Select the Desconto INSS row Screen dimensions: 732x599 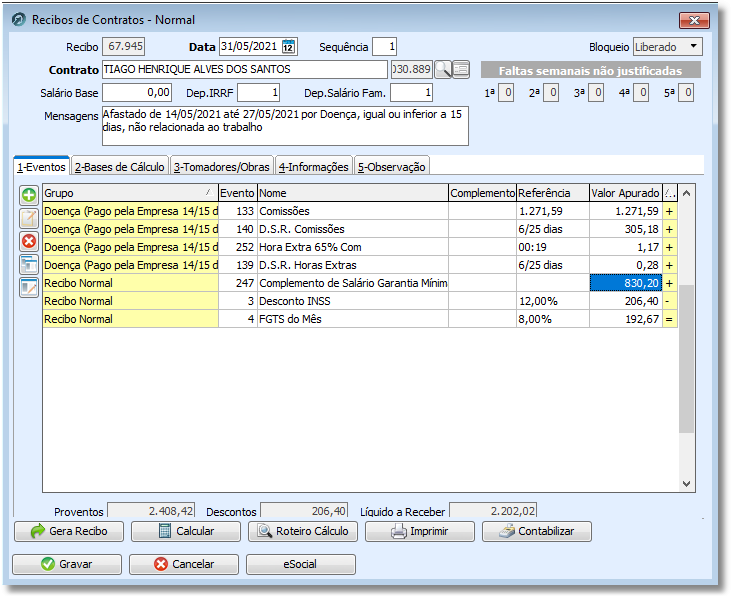click(x=359, y=301)
